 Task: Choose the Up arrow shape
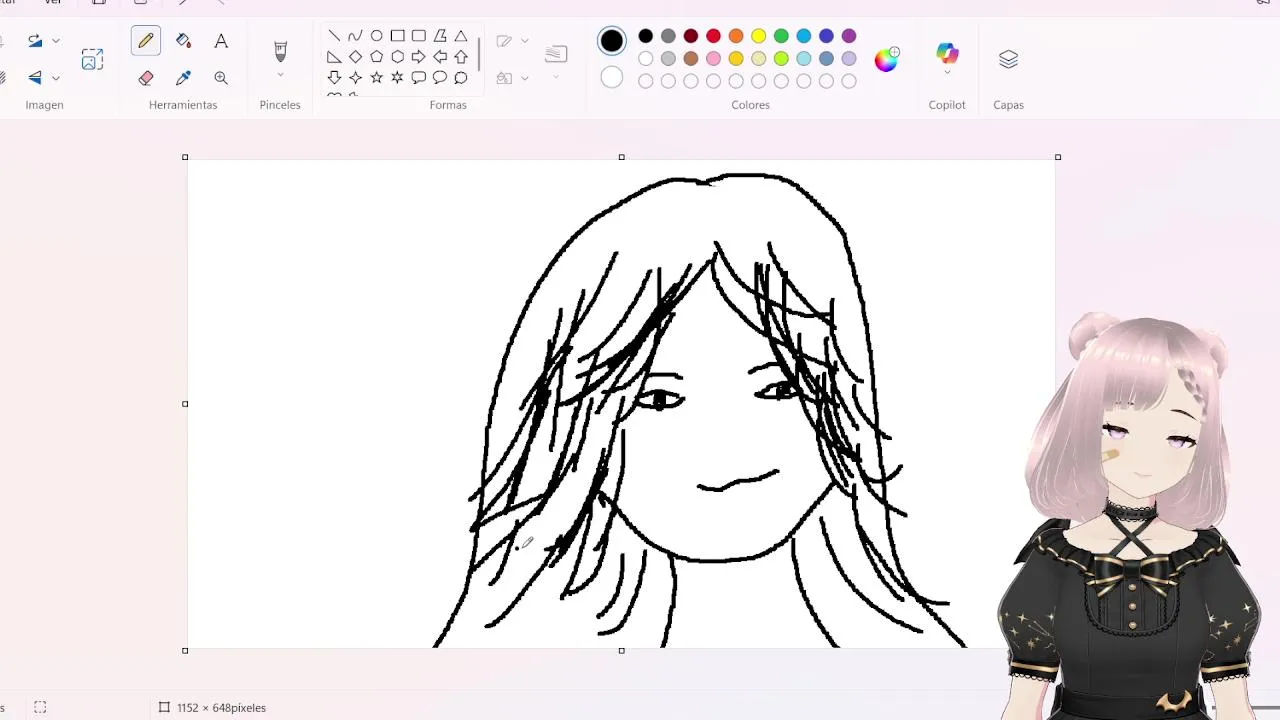click(461, 57)
